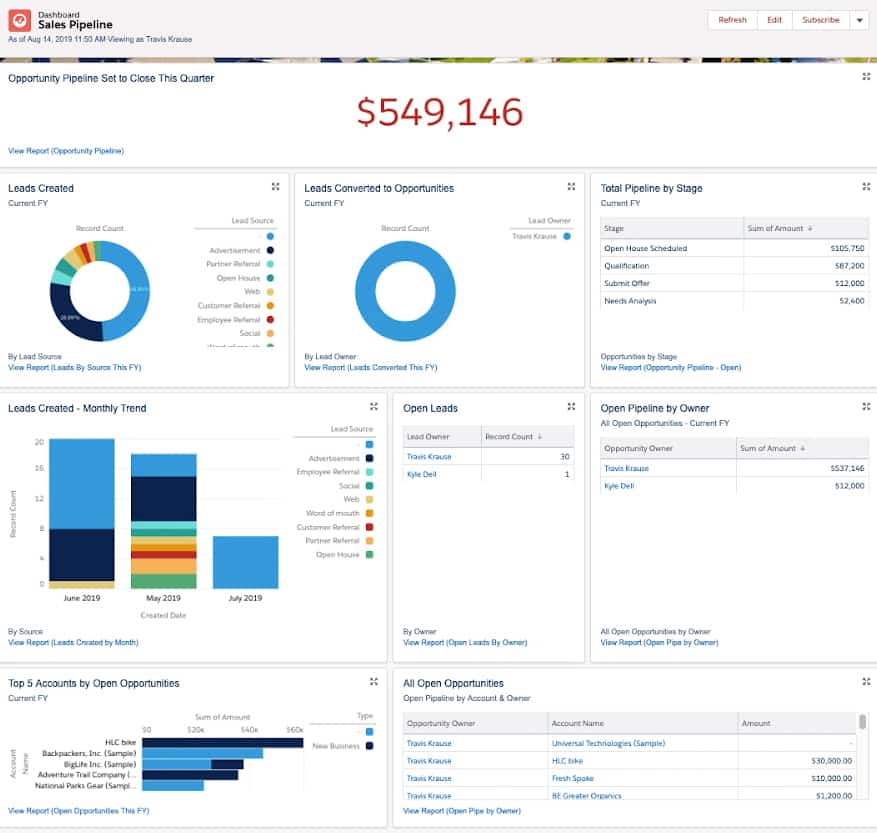The height and width of the screenshot is (833, 877).
Task: Click the Stage column header
Action: point(672,228)
